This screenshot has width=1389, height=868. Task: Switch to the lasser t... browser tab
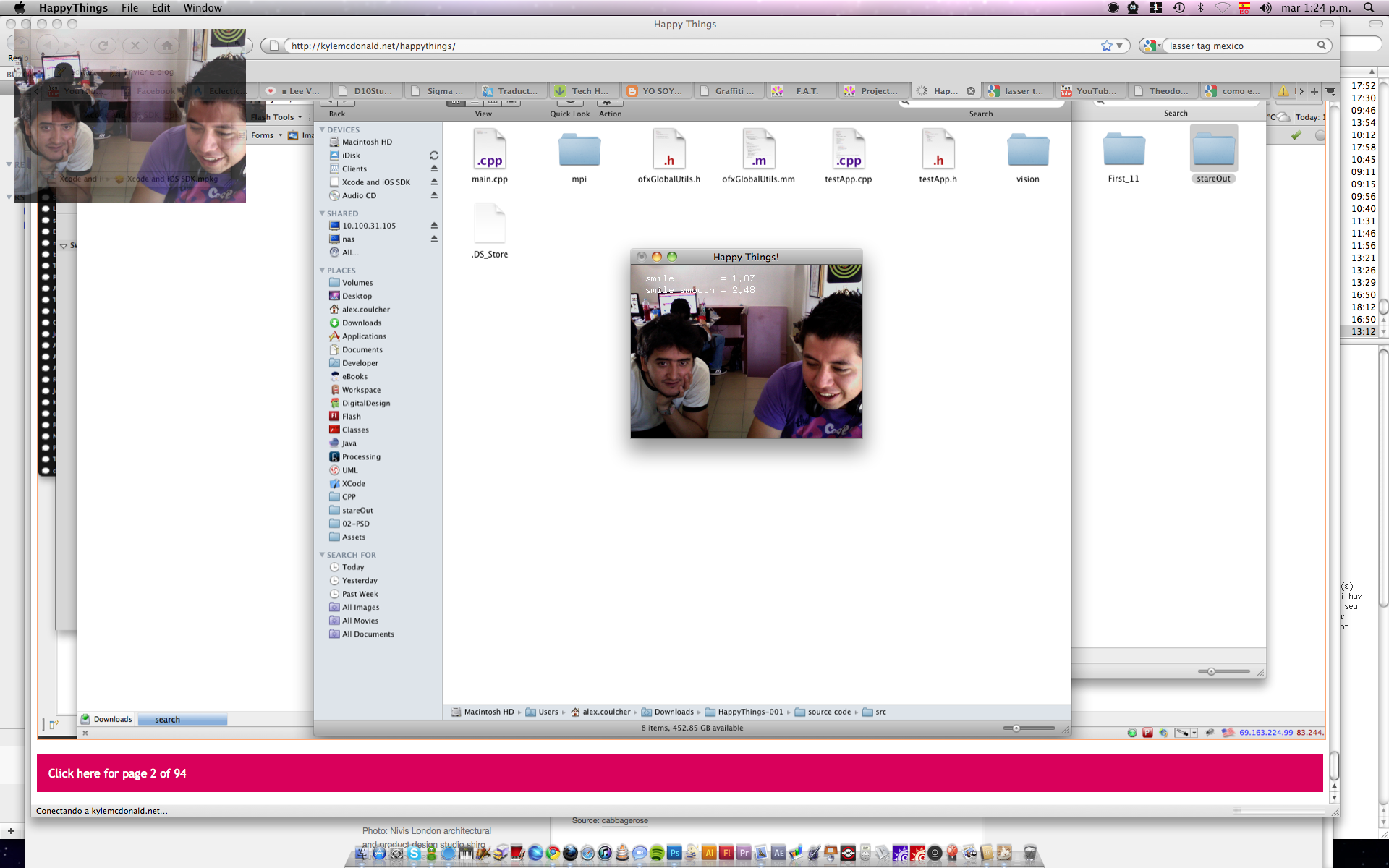[x=1017, y=91]
